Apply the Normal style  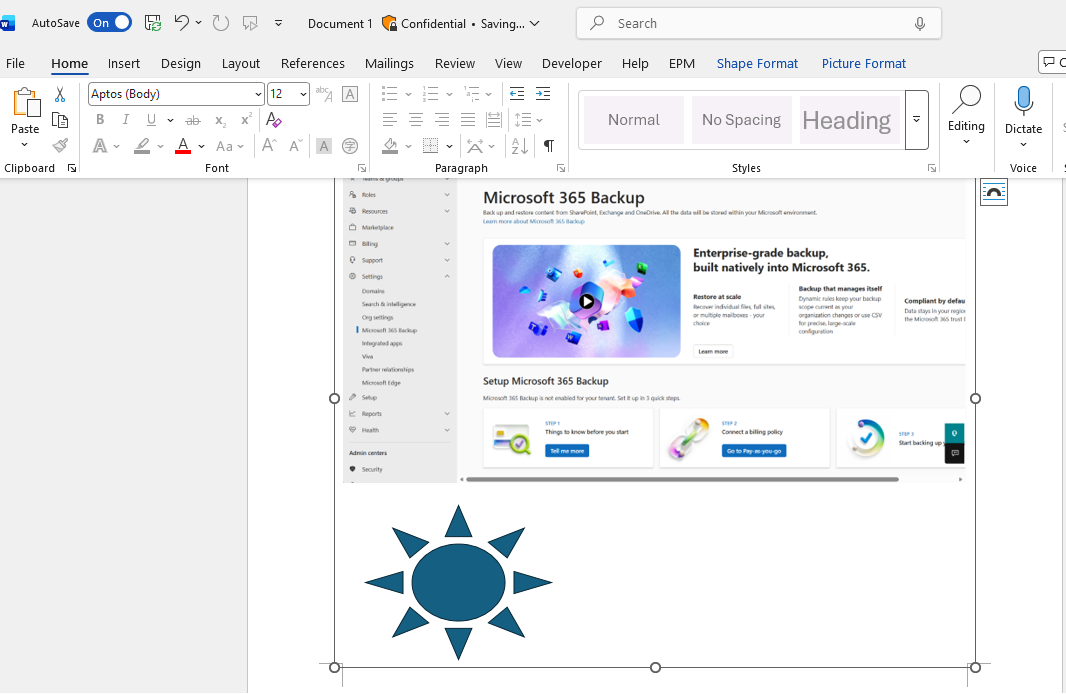[634, 120]
